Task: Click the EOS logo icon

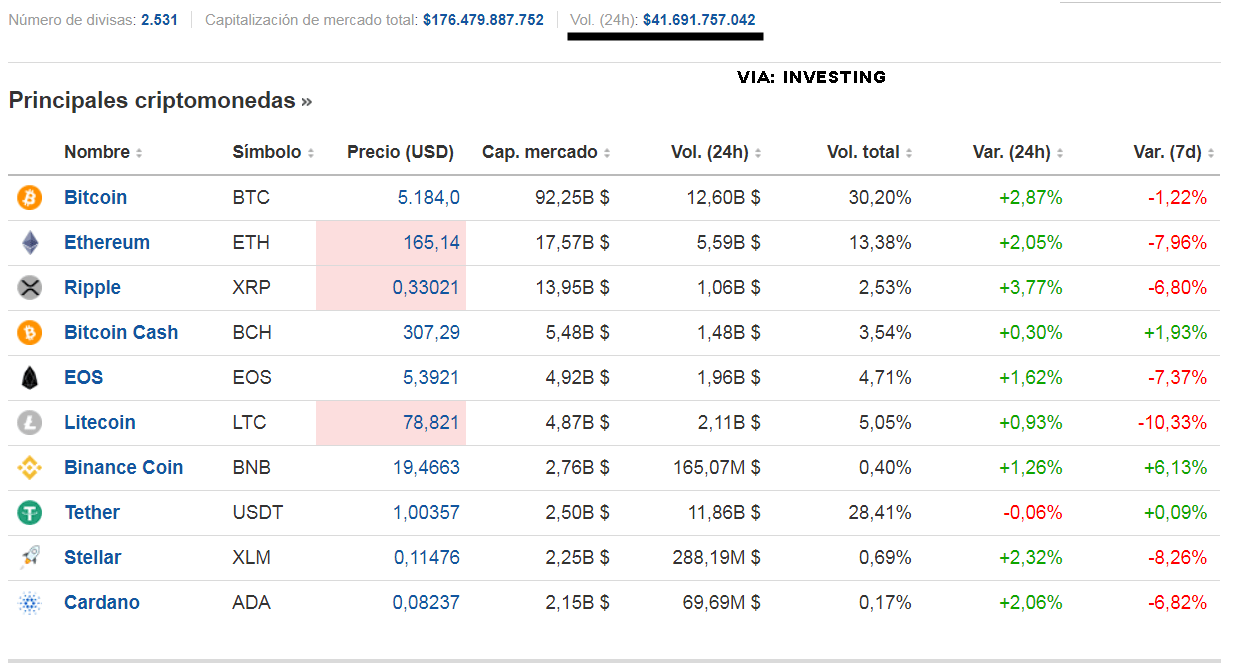Action: [30, 378]
